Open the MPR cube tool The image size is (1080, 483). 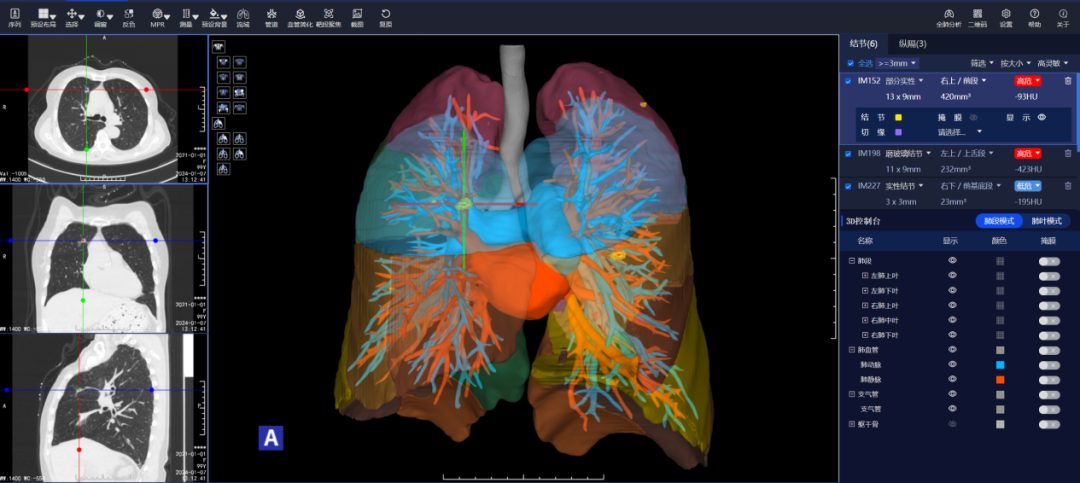click(x=158, y=14)
